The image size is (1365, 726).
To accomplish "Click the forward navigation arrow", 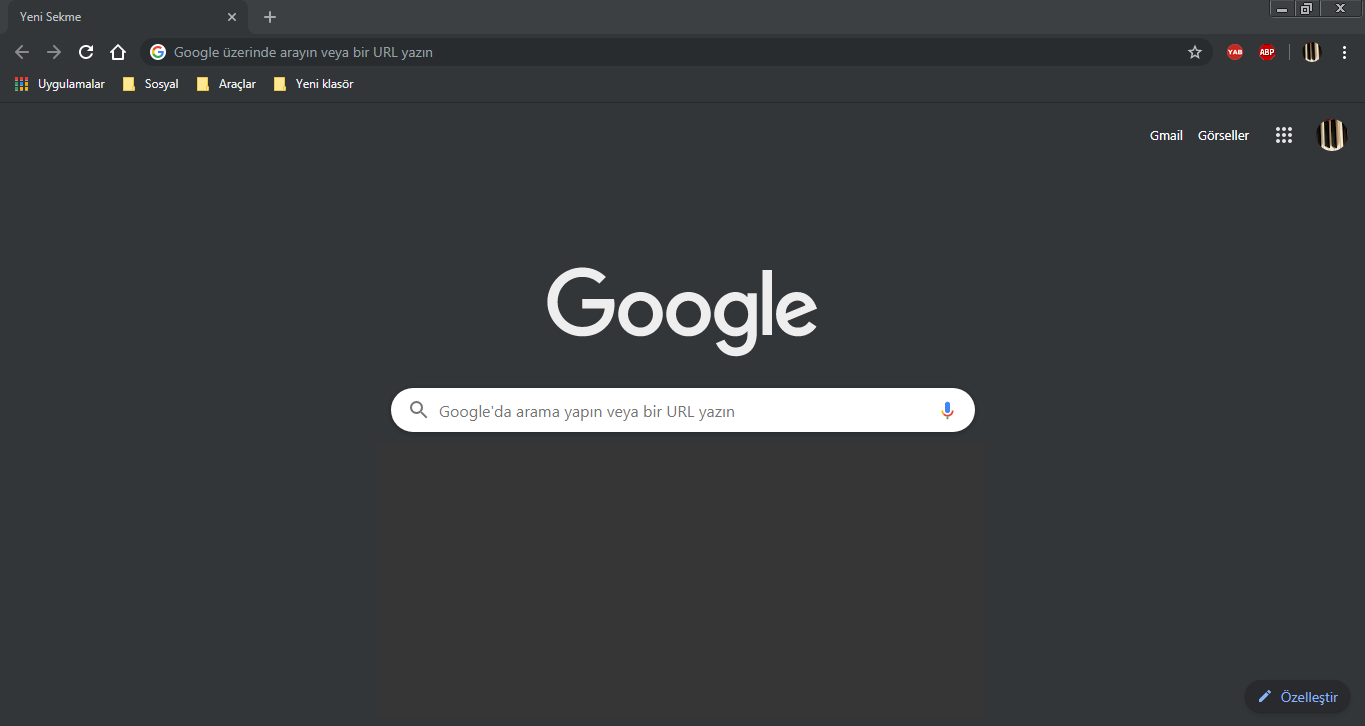I will pos(54,52).
